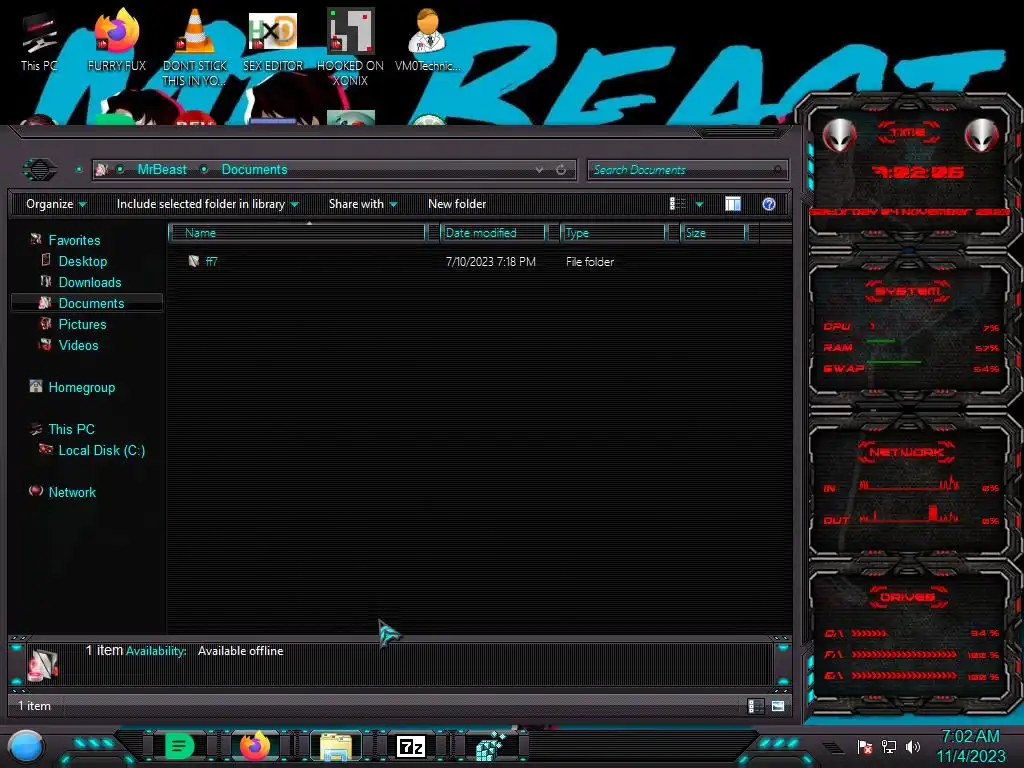The height and width of the screenshot is (768, 1024).
Task: Open the pixel cube app on taskbar
Action: 489,746
